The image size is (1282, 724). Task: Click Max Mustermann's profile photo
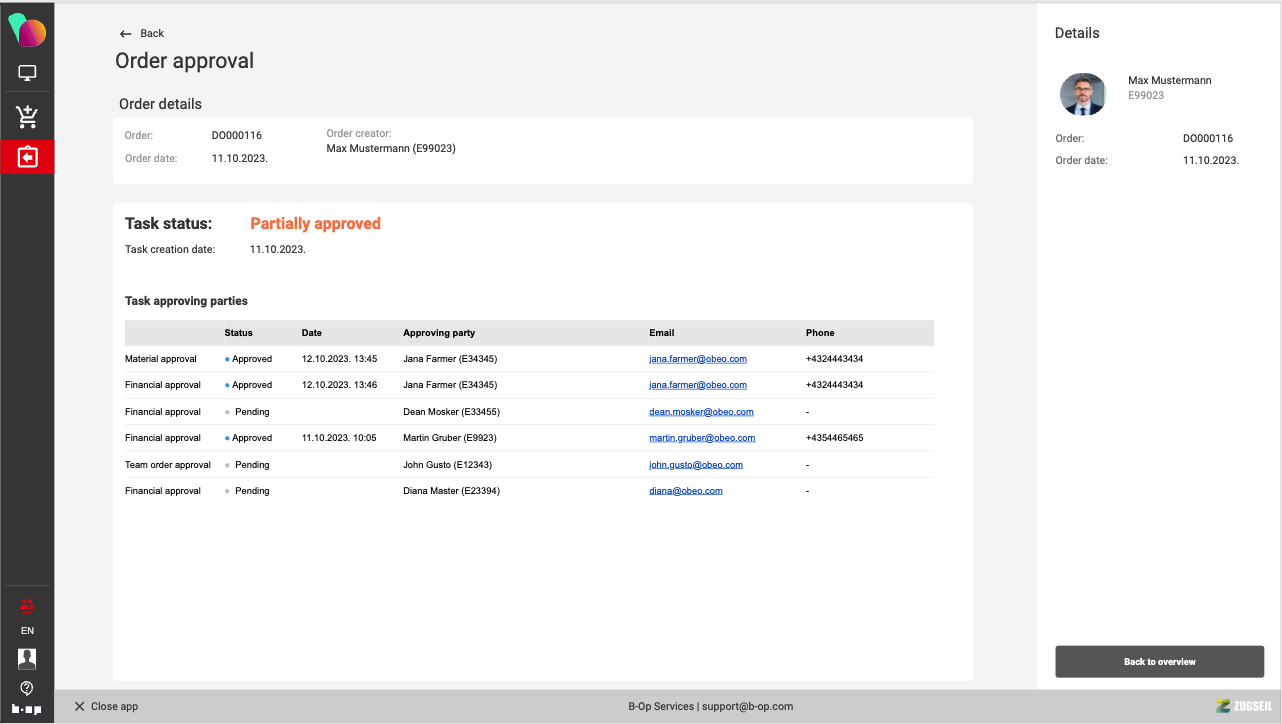1083,95
